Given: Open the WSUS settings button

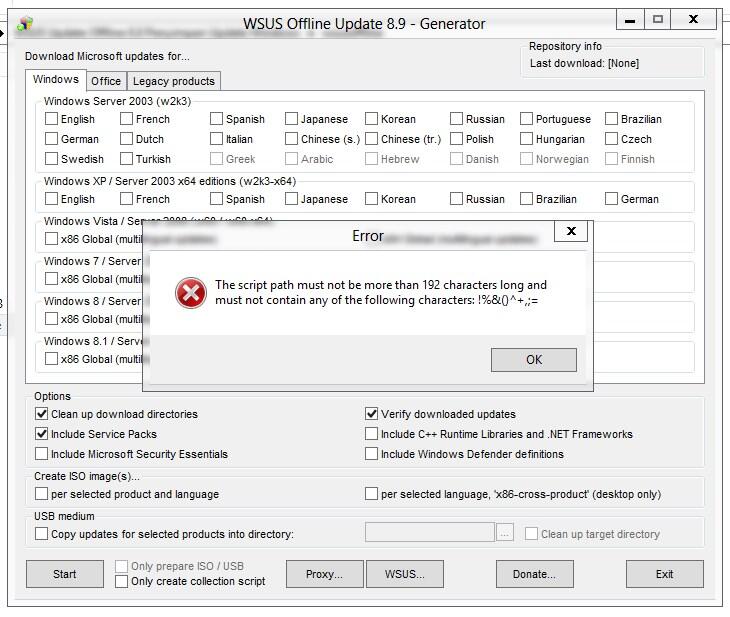Looking at the screenshot, I should pyautogui.click(x=405, y=574).
